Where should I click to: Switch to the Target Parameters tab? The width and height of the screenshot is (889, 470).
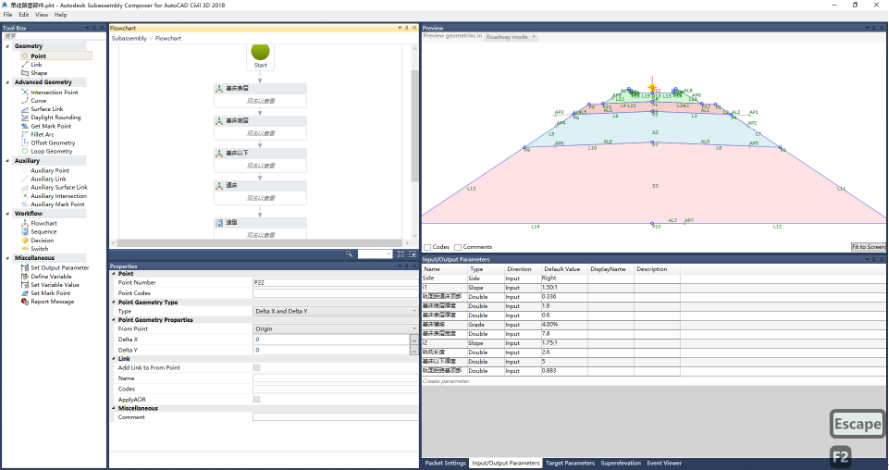[570, 463]
